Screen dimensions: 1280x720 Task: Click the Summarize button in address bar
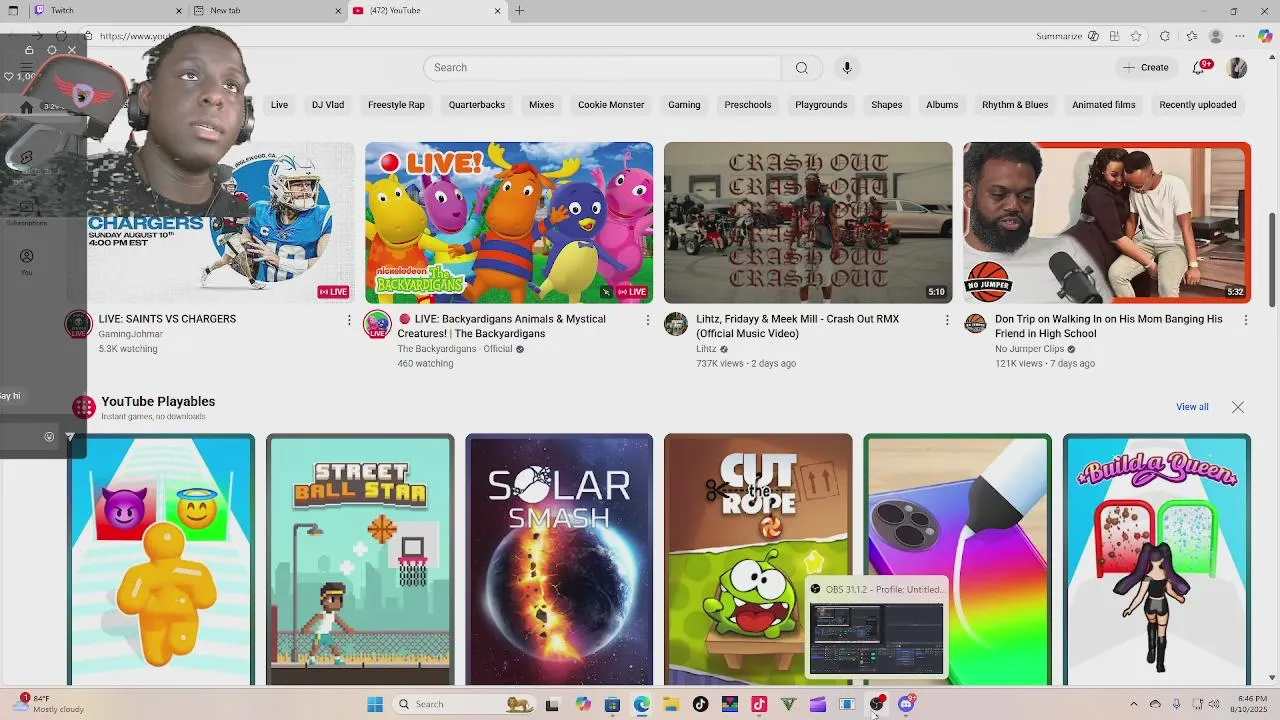coord(1060,36)
